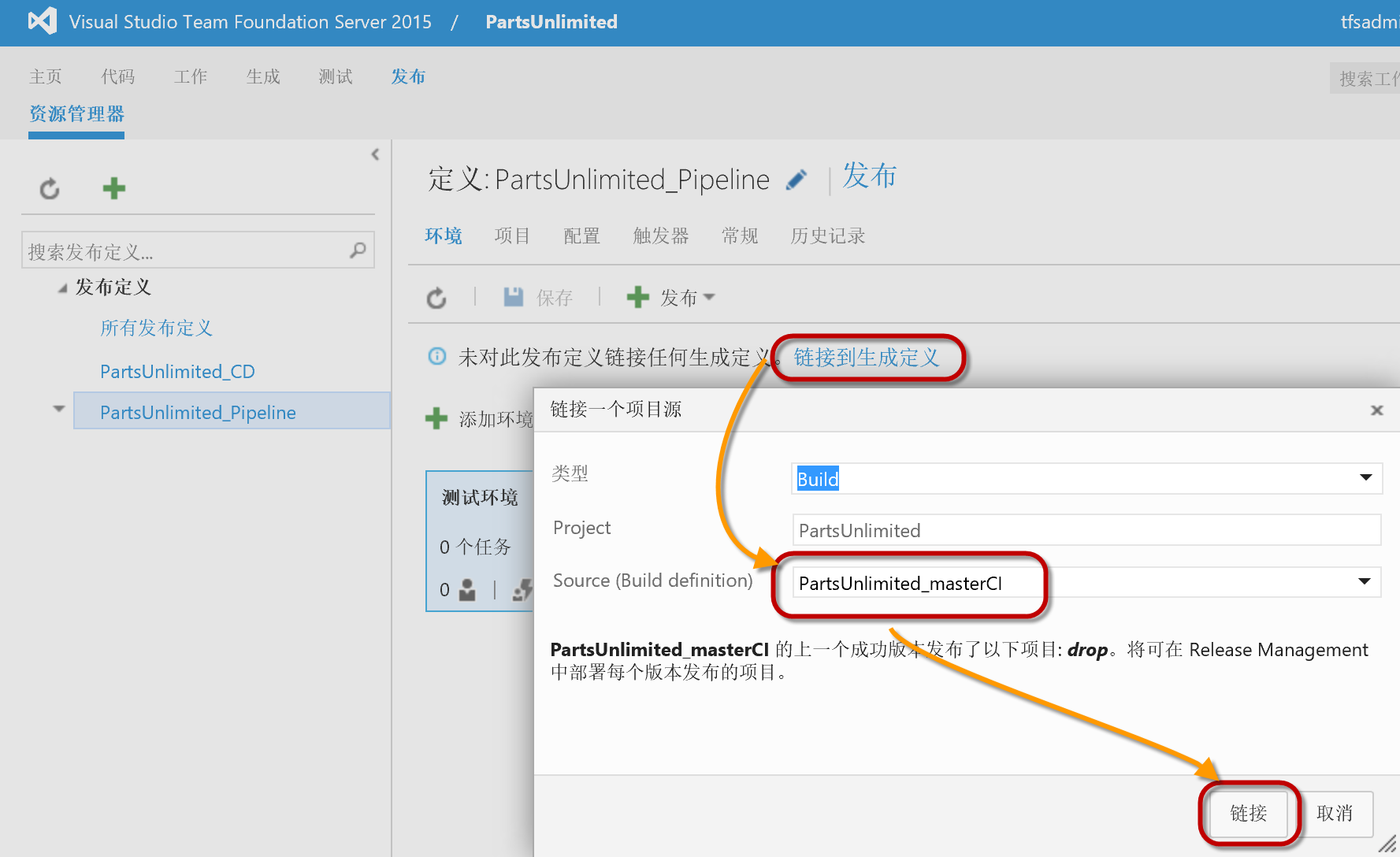Open the 发布 hub

(408, 76)
